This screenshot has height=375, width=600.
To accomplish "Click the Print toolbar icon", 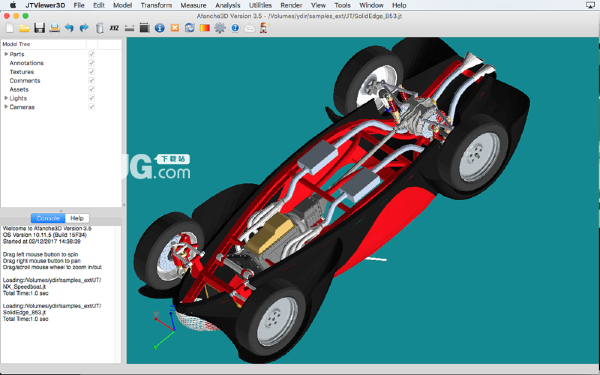I will [54, 28].
